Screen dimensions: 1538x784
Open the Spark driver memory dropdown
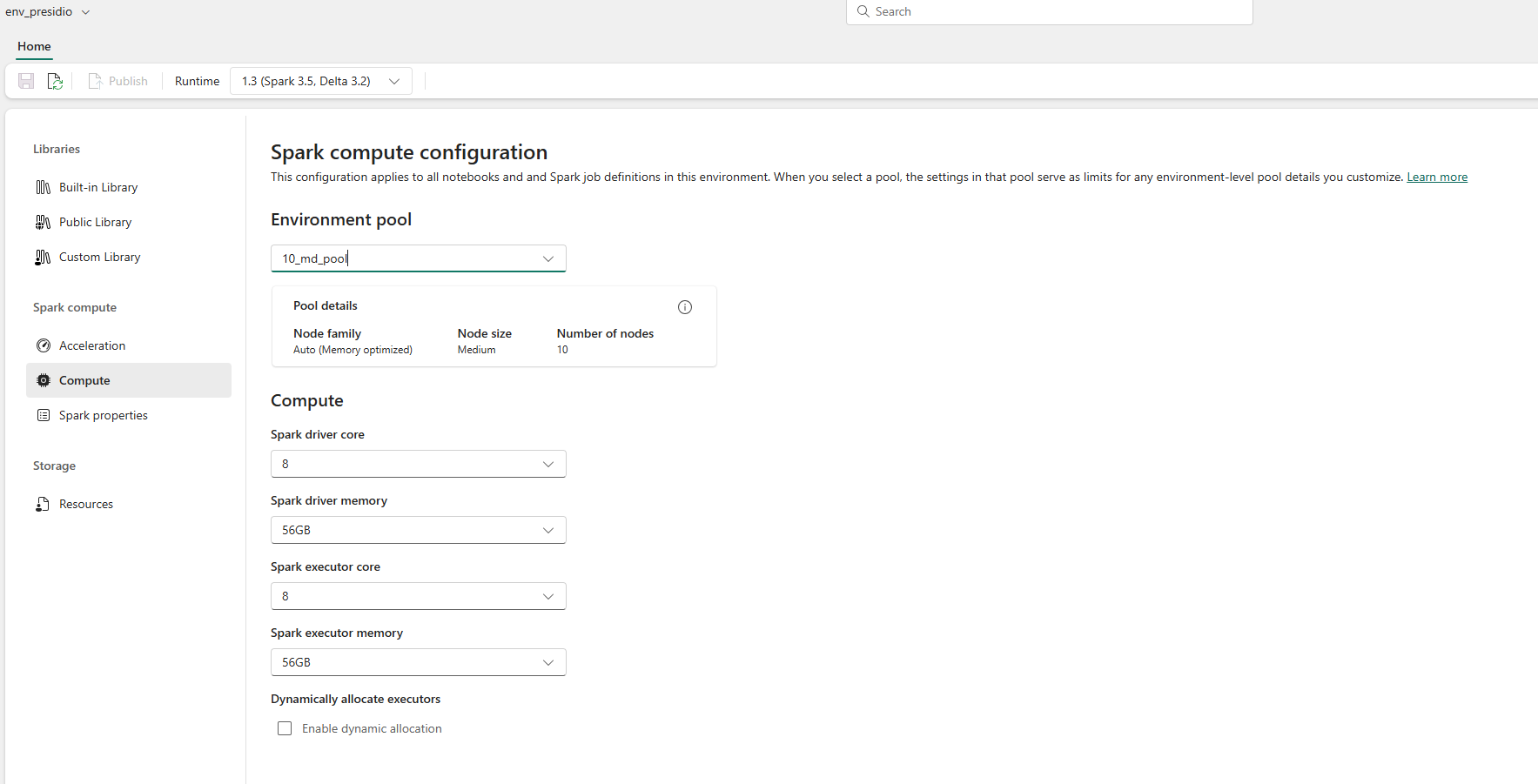[419, 530]
